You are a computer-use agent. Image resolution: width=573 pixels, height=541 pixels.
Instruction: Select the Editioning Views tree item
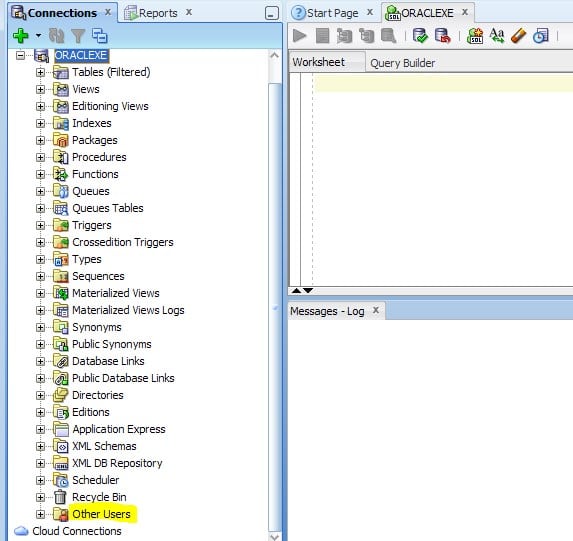[110, 106]
